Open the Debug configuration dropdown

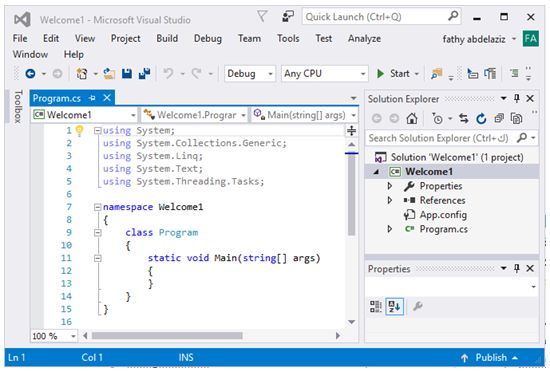(250, 74)
